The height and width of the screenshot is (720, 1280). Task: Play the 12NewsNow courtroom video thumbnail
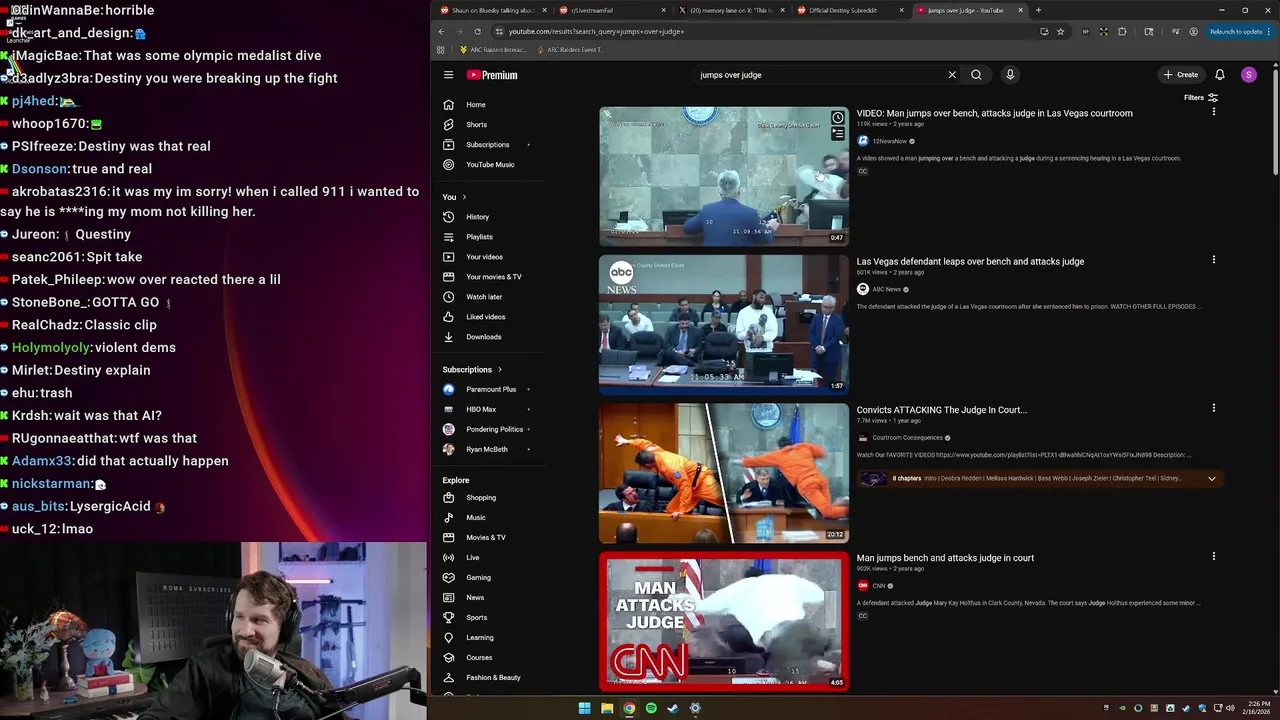pos(724,176)
